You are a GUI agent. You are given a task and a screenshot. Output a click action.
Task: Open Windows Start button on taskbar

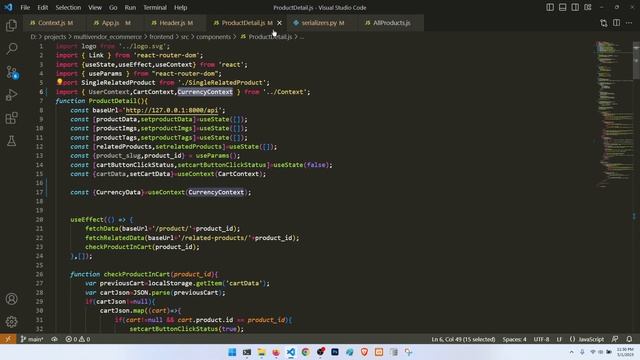pyautogui.click(x=232, y=352)
